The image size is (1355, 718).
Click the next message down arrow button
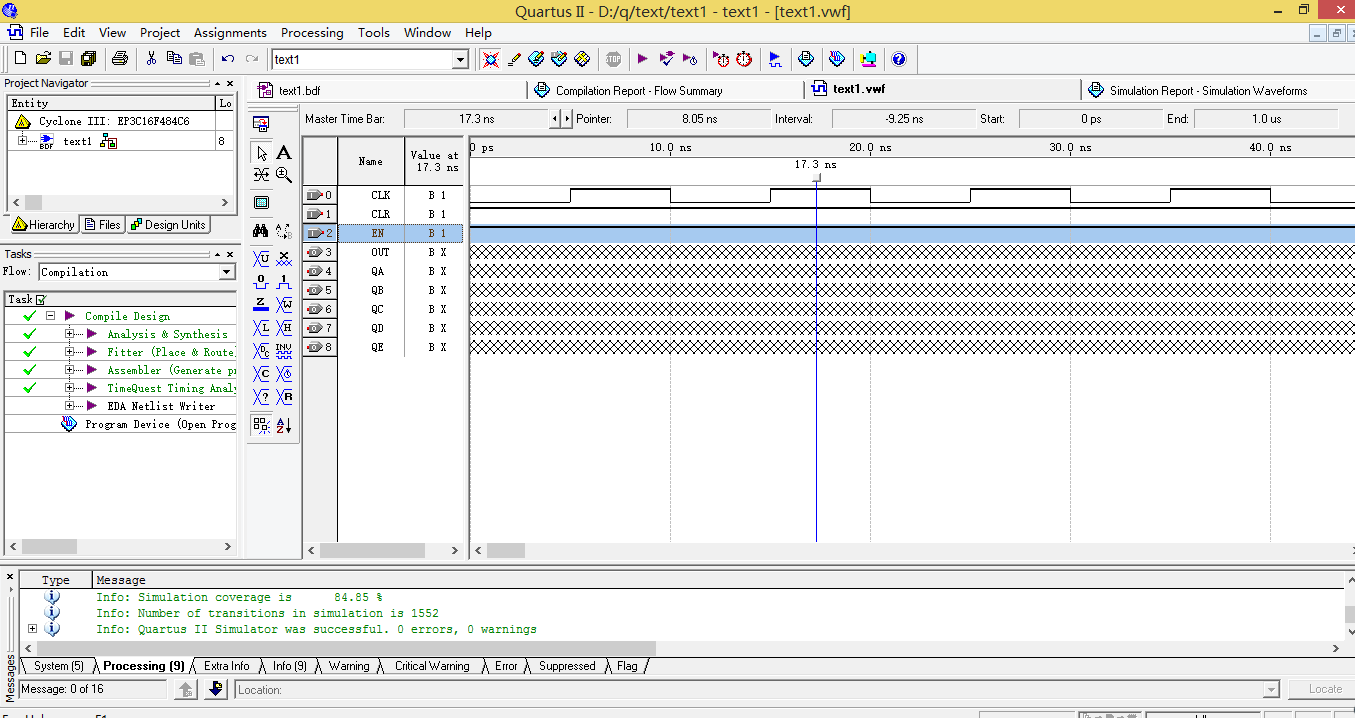point(216,689)
